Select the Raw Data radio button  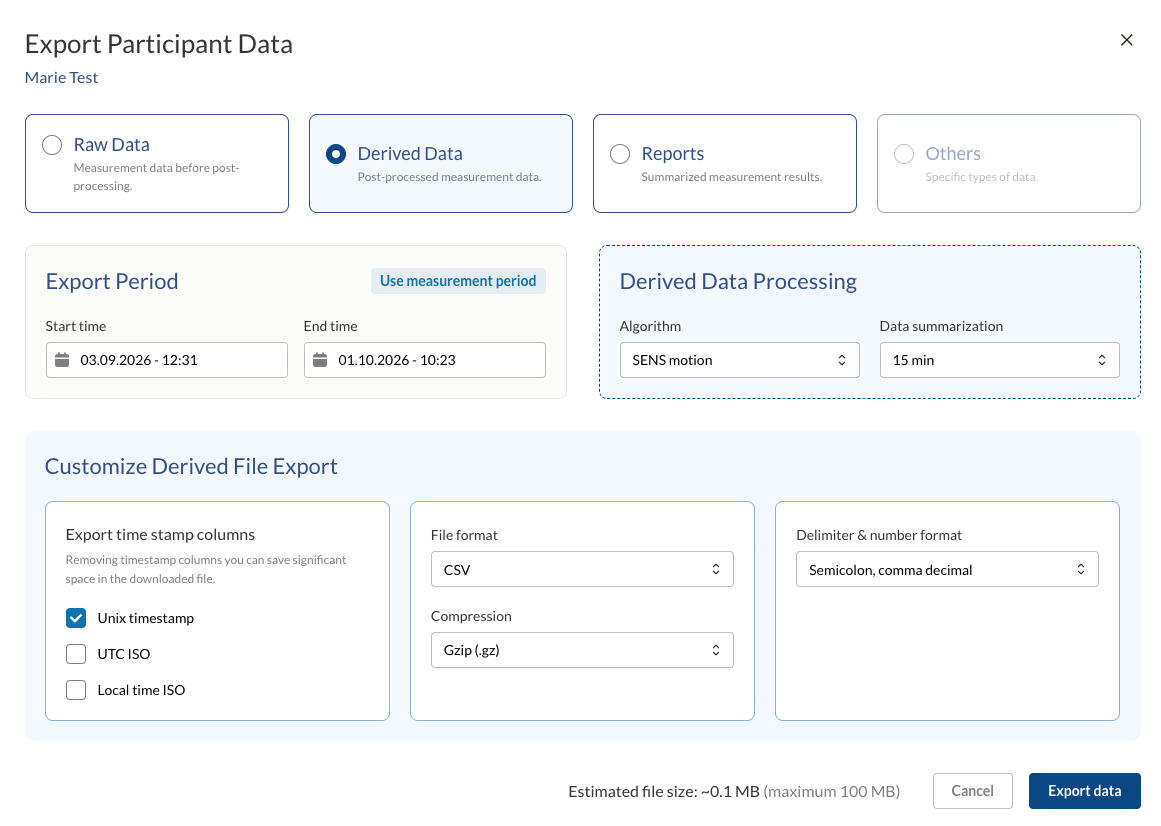click(x=52, y=145)
